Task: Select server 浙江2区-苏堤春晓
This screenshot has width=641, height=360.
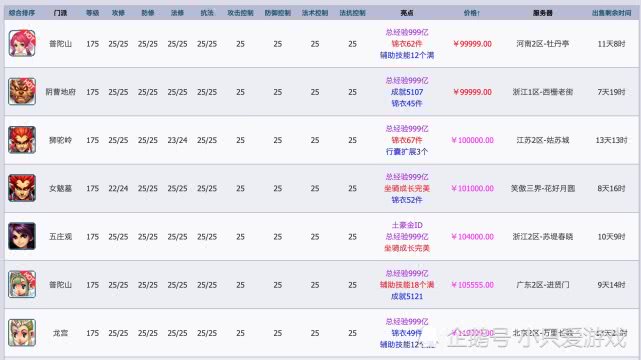Action: (x=542, y=237)
